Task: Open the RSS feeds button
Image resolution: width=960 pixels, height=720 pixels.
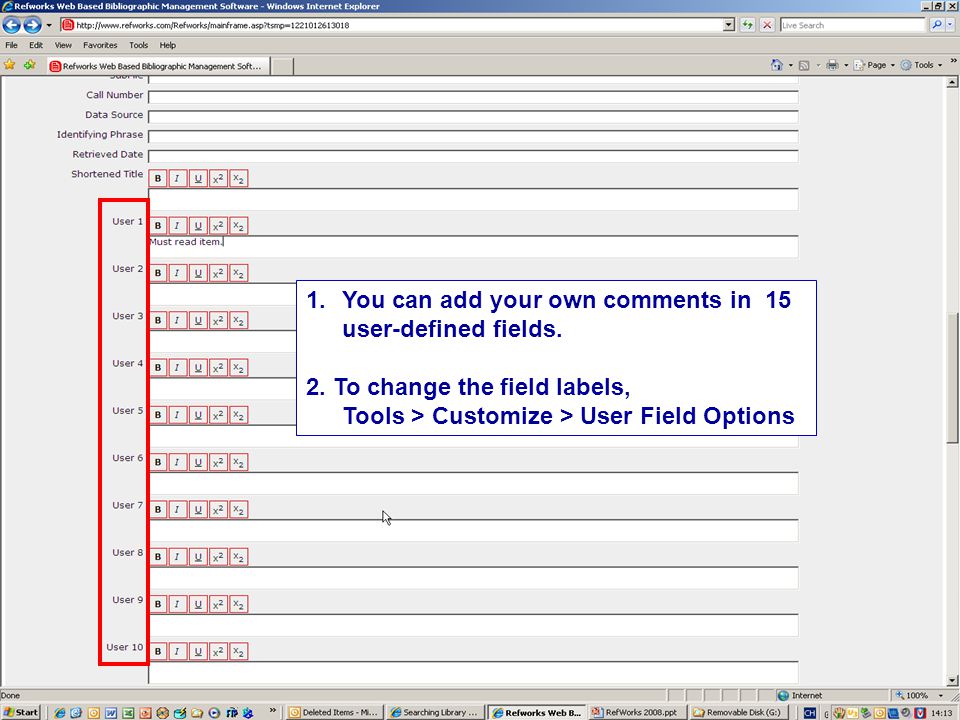Action: [804, 65]
